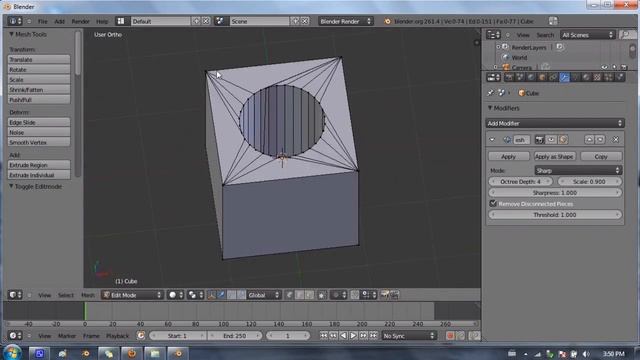Viewport: 640px width, 360px height.
Task: Open the Texture properties tab
Action: point(597,77)
